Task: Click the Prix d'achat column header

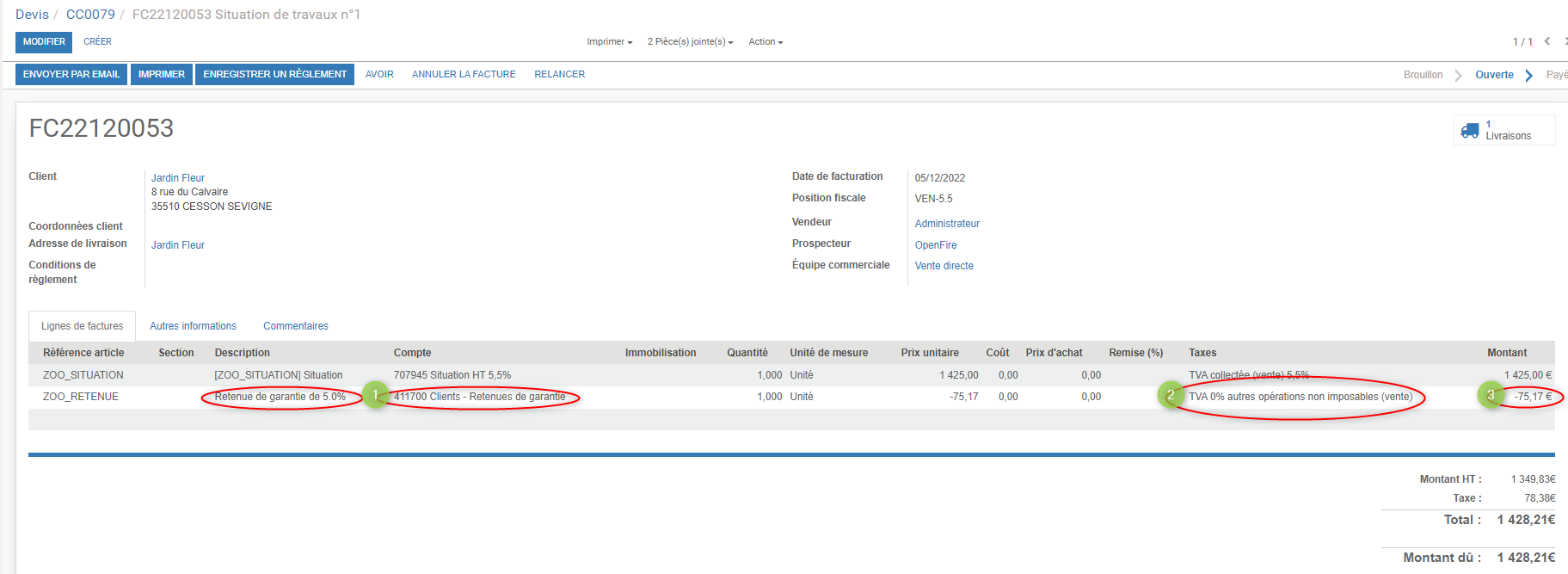Action: pyautogui.click(x=1054, y=353)
